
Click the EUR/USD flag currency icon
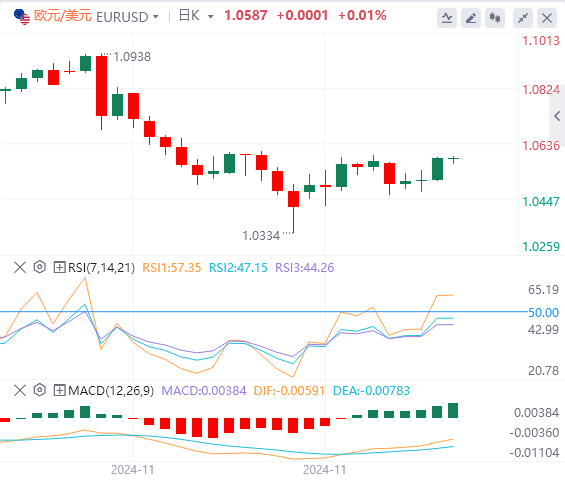click(x=22, y=17)
